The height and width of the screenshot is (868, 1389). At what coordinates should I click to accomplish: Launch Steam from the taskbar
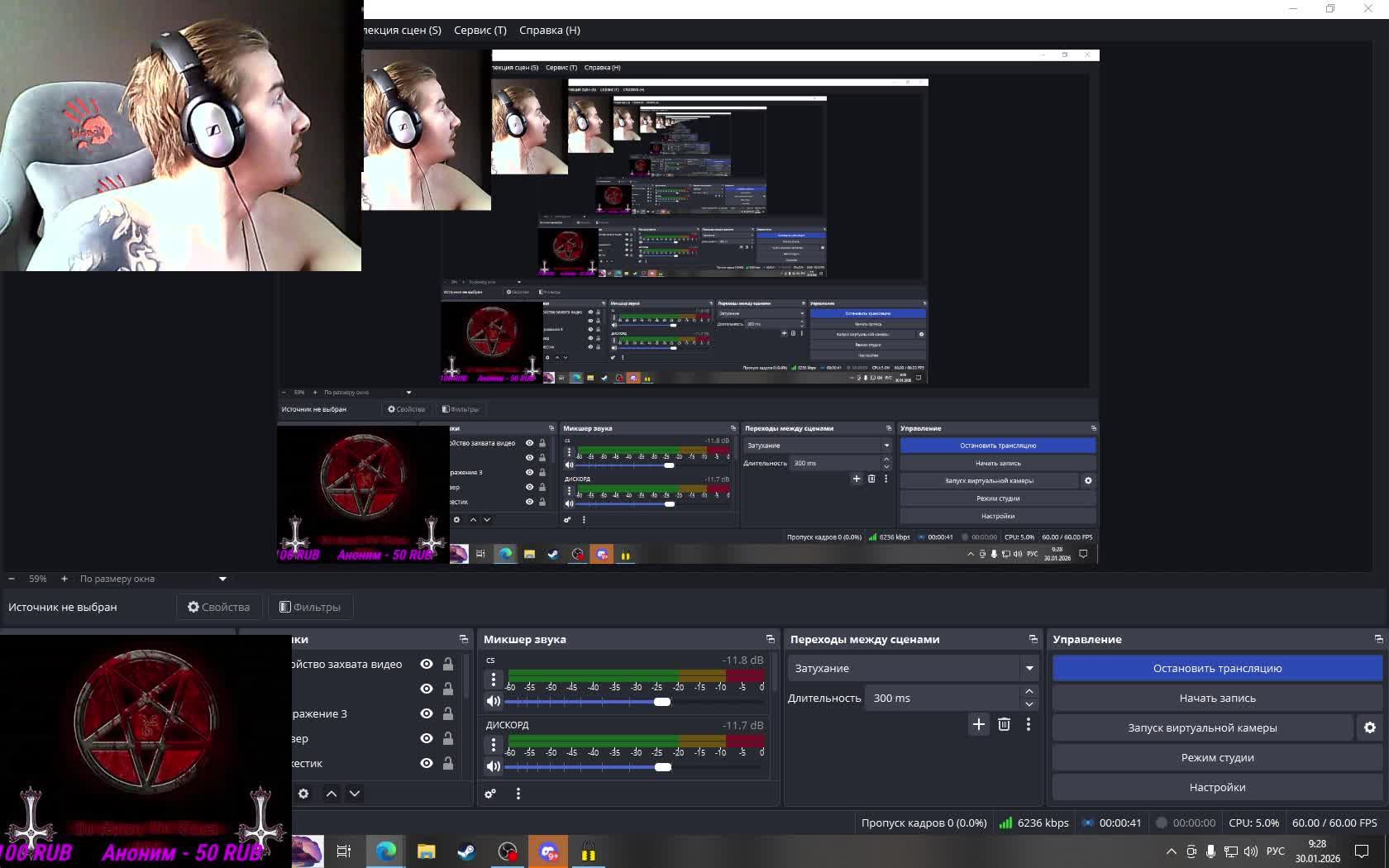click(x=466, y=851)
